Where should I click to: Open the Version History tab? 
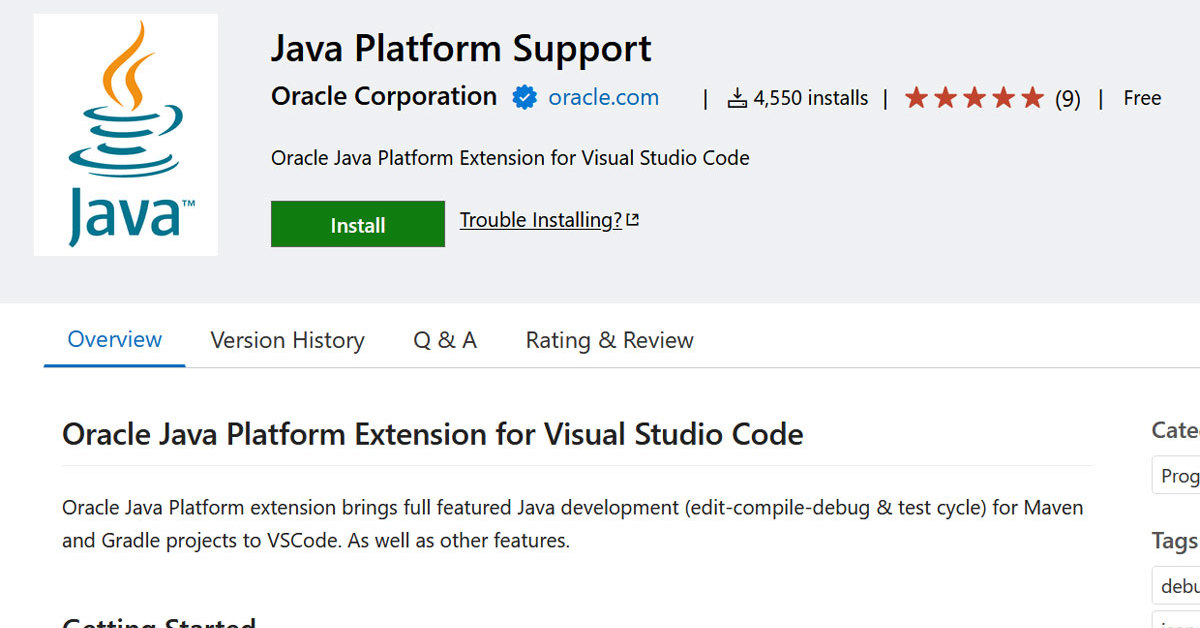[x=287, y=341]
